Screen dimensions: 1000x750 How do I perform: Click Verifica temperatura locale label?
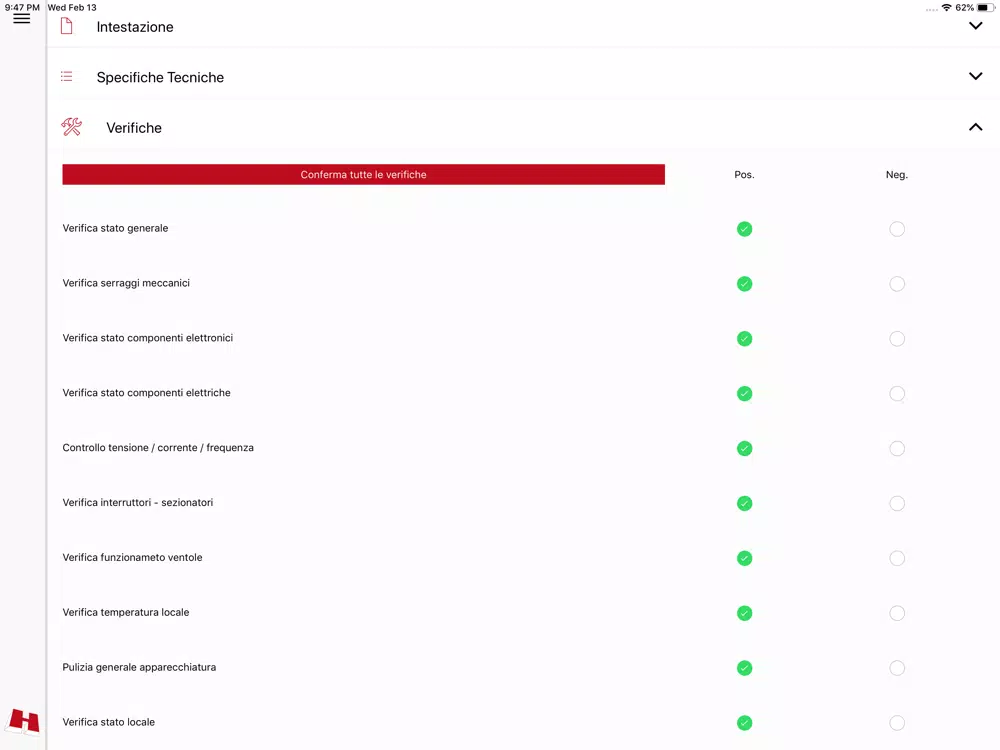tap(126, 612)
